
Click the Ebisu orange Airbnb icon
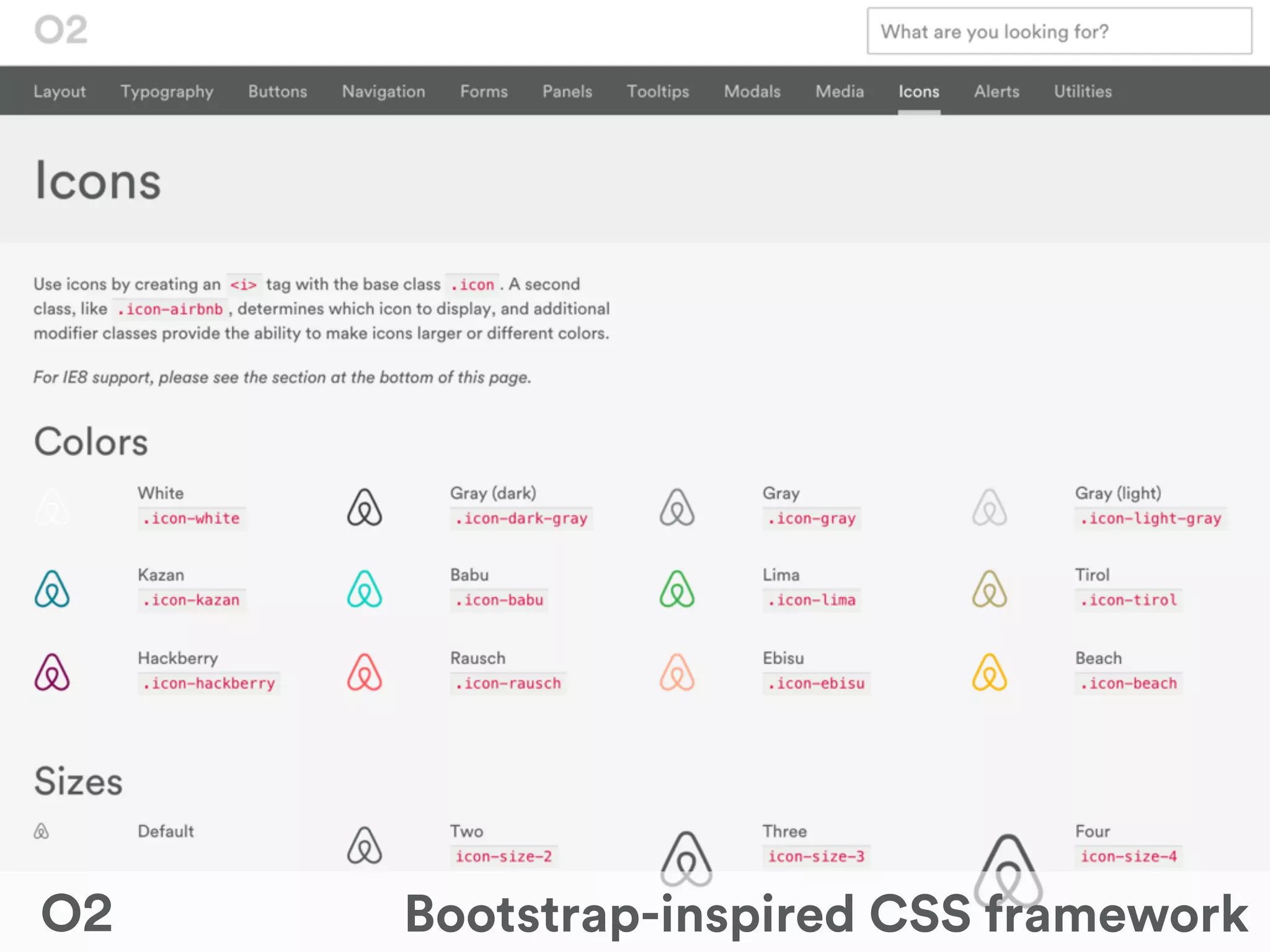[677, 672]
